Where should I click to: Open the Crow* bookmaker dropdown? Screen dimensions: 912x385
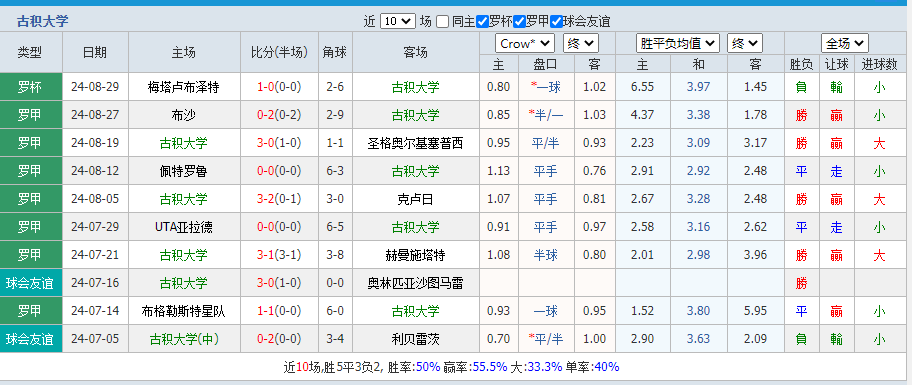click(x=525, y=44)
